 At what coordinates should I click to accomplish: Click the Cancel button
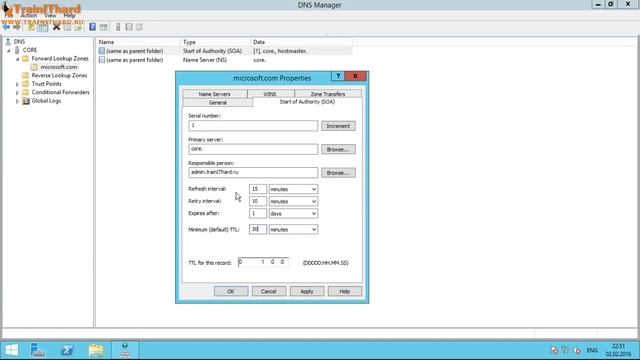tap(269, 291)
